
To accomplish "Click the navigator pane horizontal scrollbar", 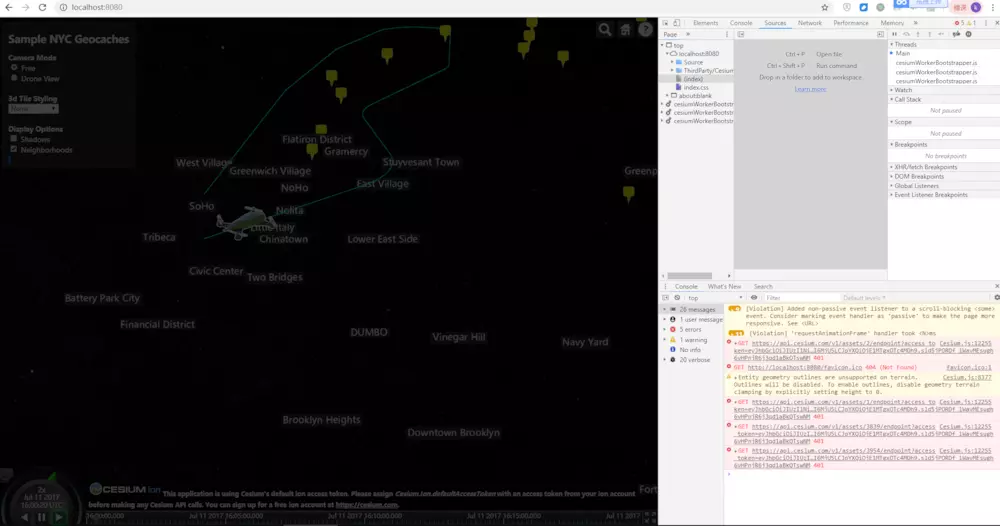I will pyautogui.click(x=689, y=276).
